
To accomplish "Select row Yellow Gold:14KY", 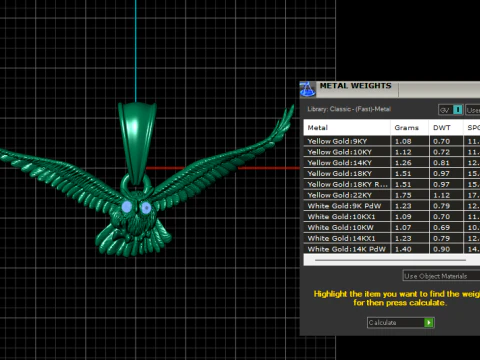I will (392, 163).
